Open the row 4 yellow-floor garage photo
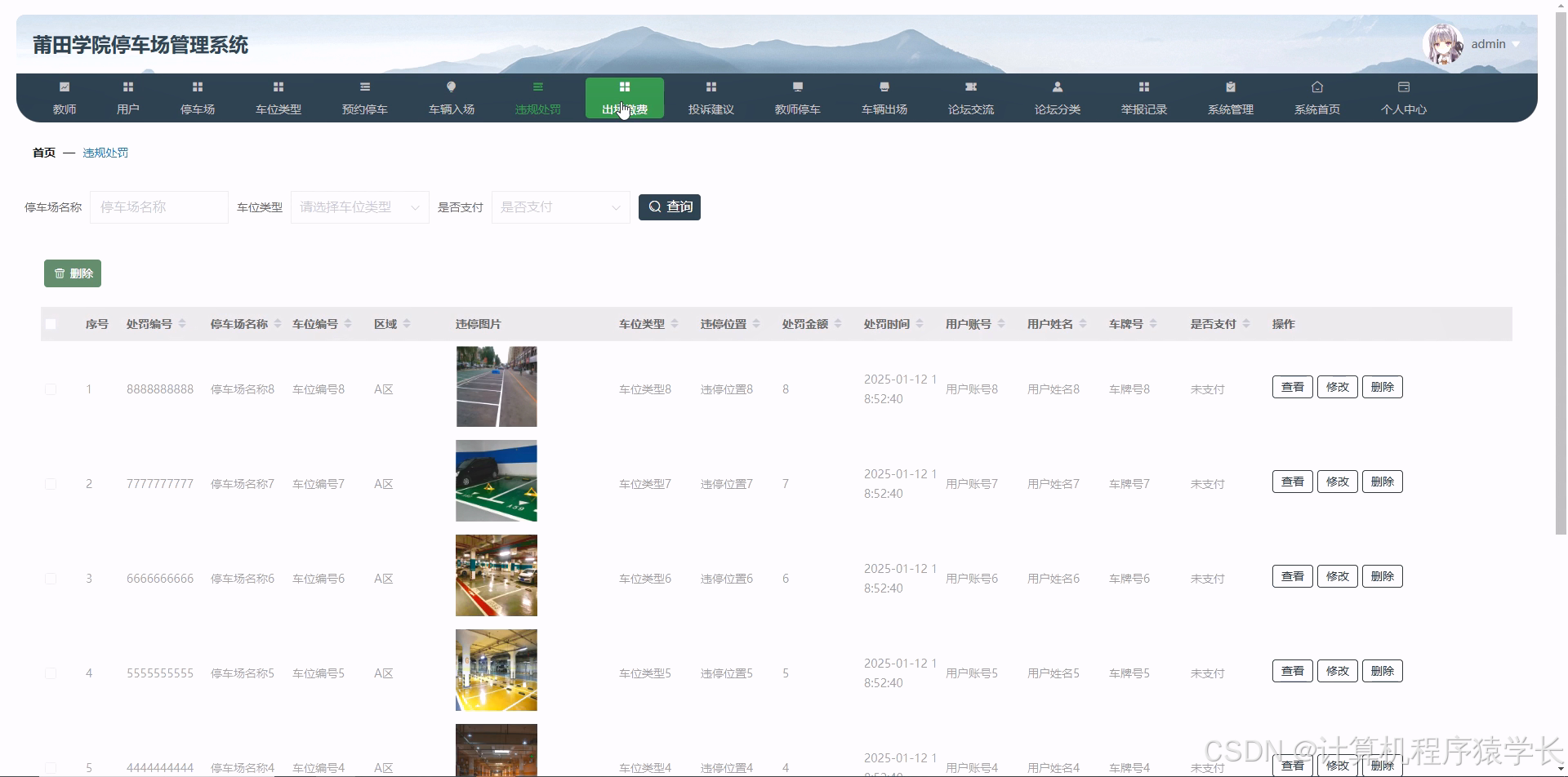The width and height of the screenshot is (1568, 777). pos(497,670)
